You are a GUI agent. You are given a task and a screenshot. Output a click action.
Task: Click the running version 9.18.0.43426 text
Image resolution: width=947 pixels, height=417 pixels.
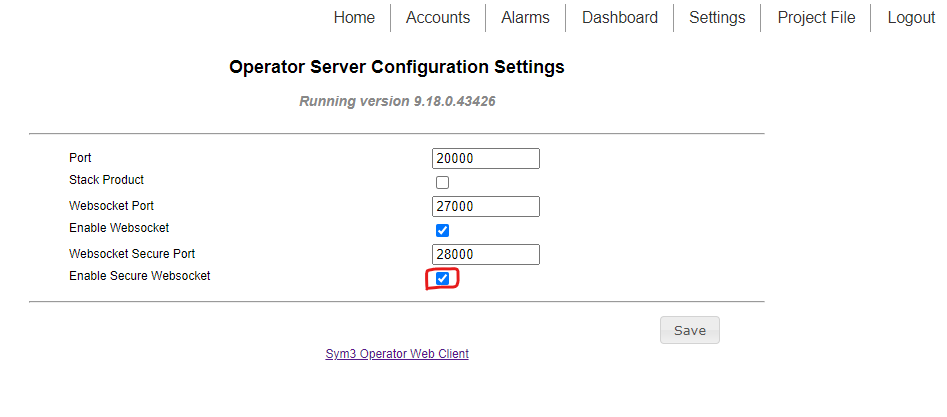[x=397, y=101]
